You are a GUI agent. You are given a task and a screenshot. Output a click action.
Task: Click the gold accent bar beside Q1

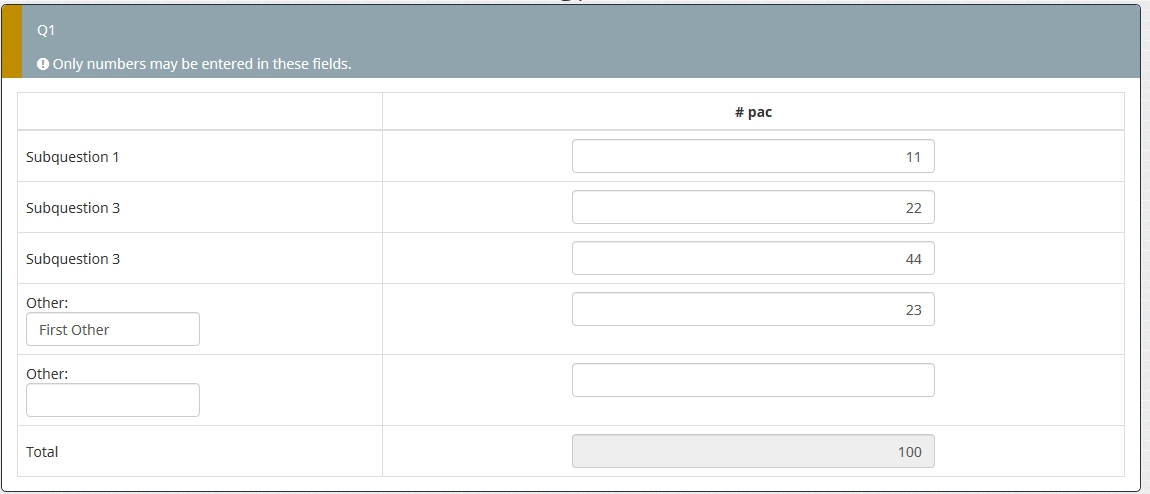[x=11, y=41]
